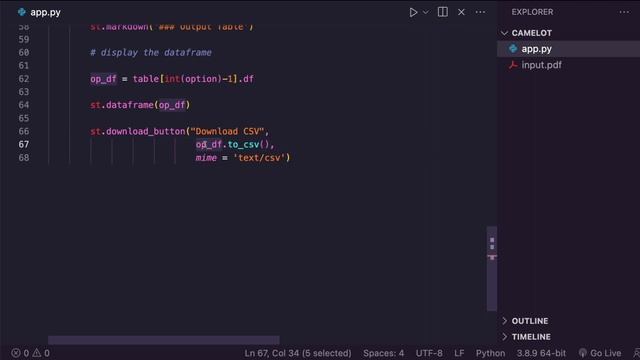Open the Explorer views and more actions menu
The width and height of the screenshot is (640, 360).
click(x=624, y=12)
